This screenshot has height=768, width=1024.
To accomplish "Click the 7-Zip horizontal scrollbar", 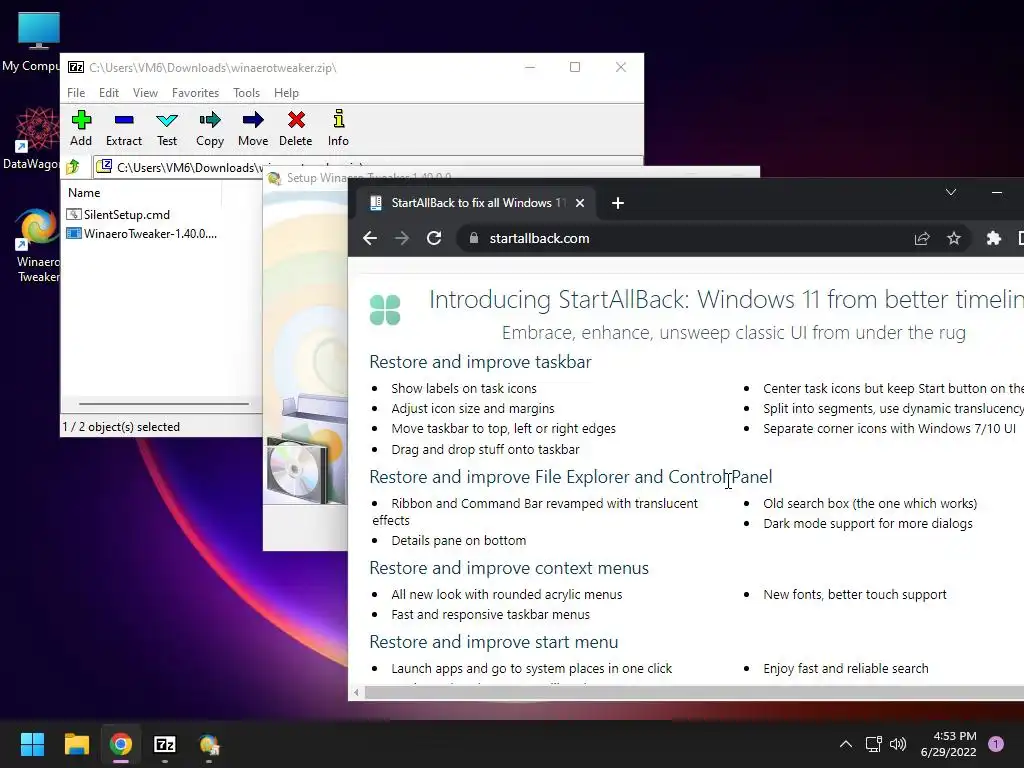I will (x=163, y=404).
